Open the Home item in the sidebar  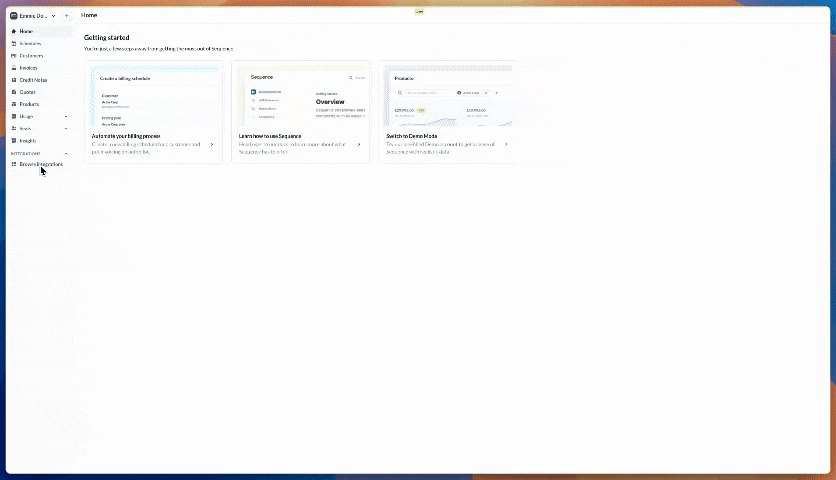point(40,31)
